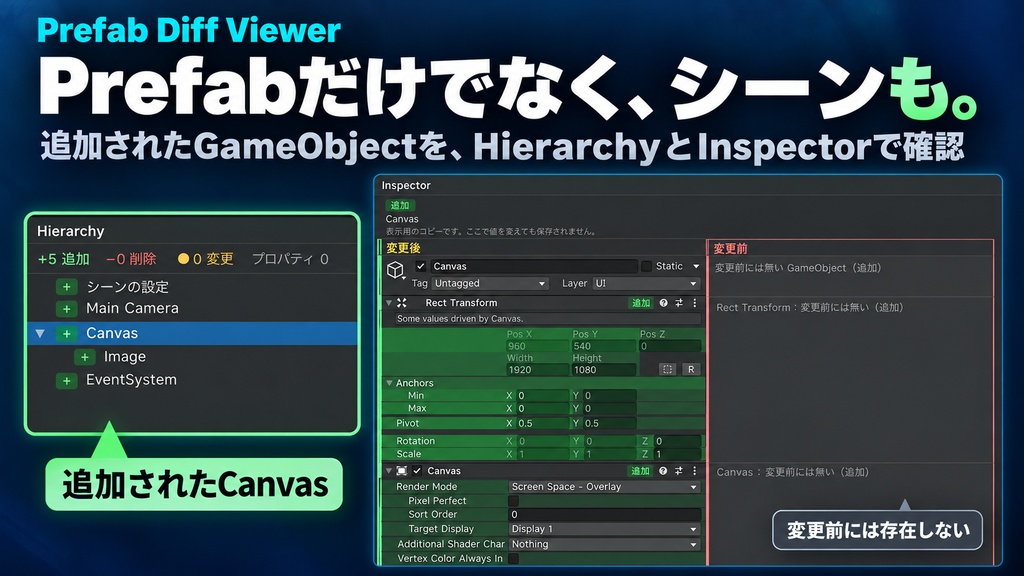The image size is (1024, 576).
Task: Click the Pos Y field 540
Action: point(603,346)
